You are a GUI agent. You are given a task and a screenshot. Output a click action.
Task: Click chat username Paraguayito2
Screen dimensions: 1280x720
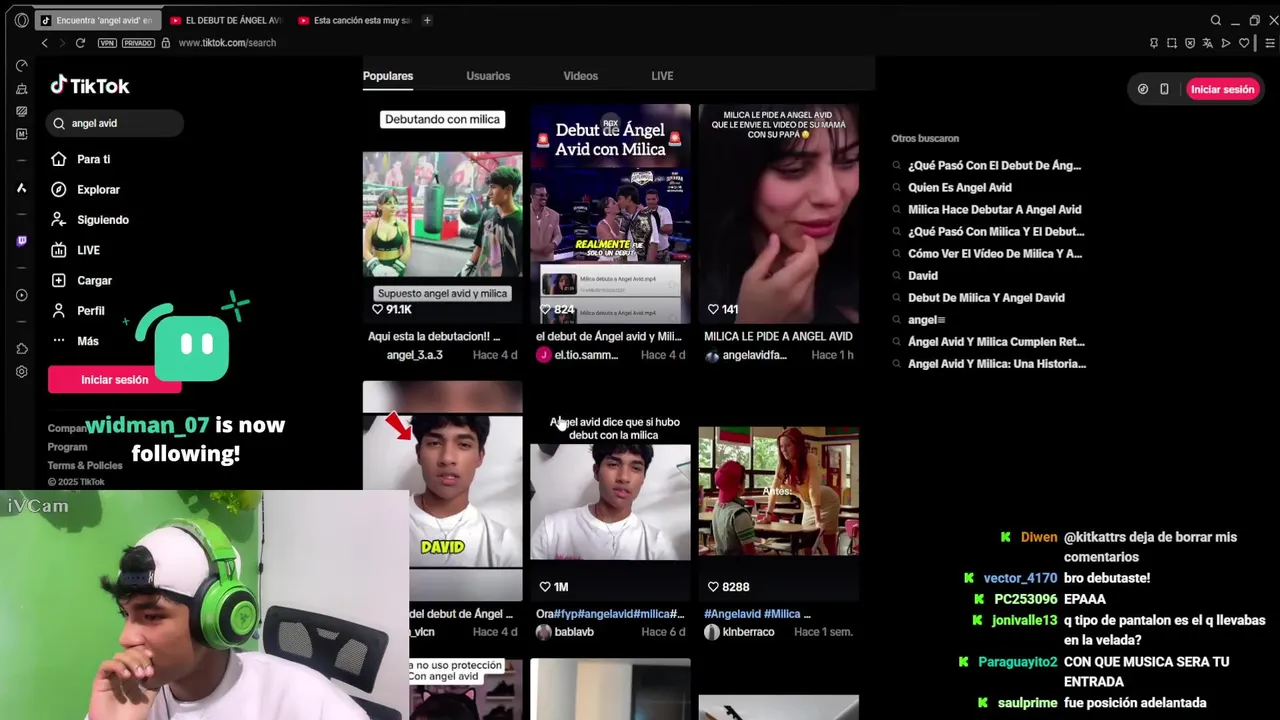(1017, 662)
